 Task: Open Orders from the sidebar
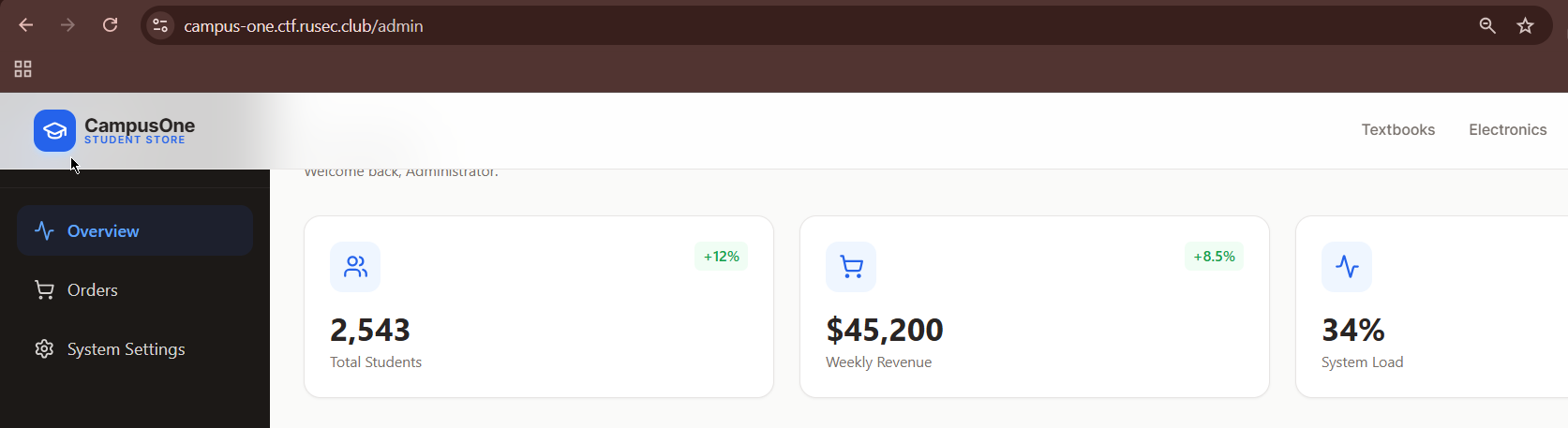pos(92,290)
